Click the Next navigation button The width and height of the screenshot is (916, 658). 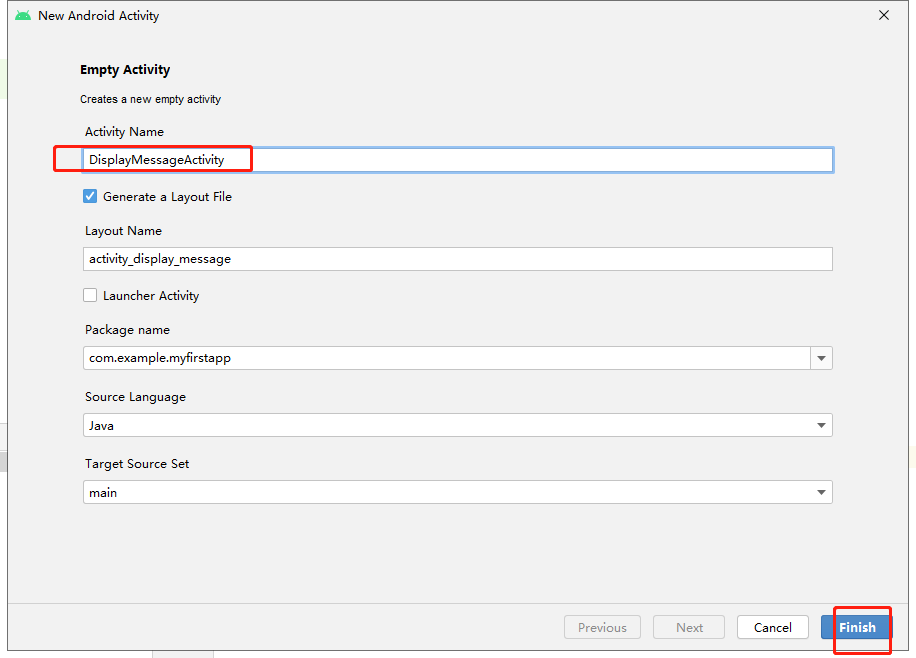click(x=688, y=627)
